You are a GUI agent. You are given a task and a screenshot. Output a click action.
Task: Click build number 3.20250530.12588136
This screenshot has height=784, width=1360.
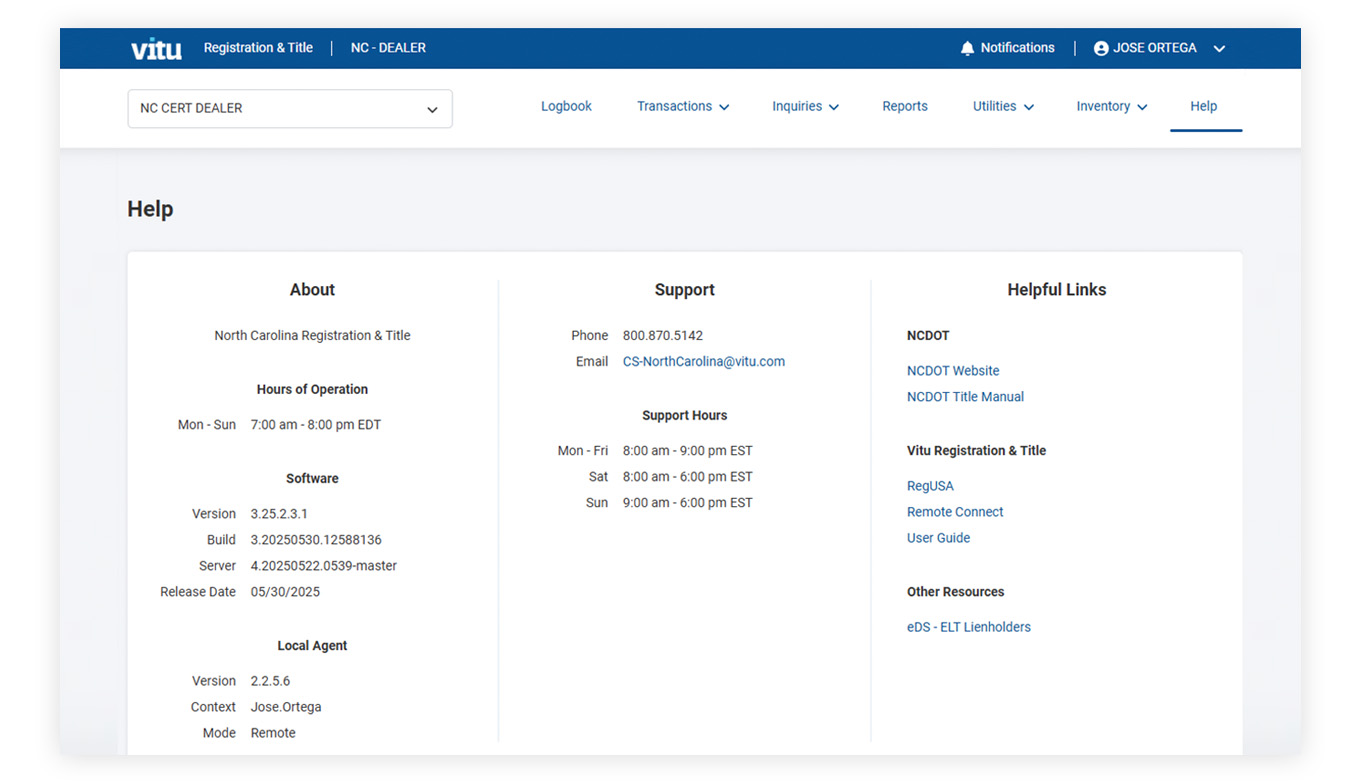[316, 540]
